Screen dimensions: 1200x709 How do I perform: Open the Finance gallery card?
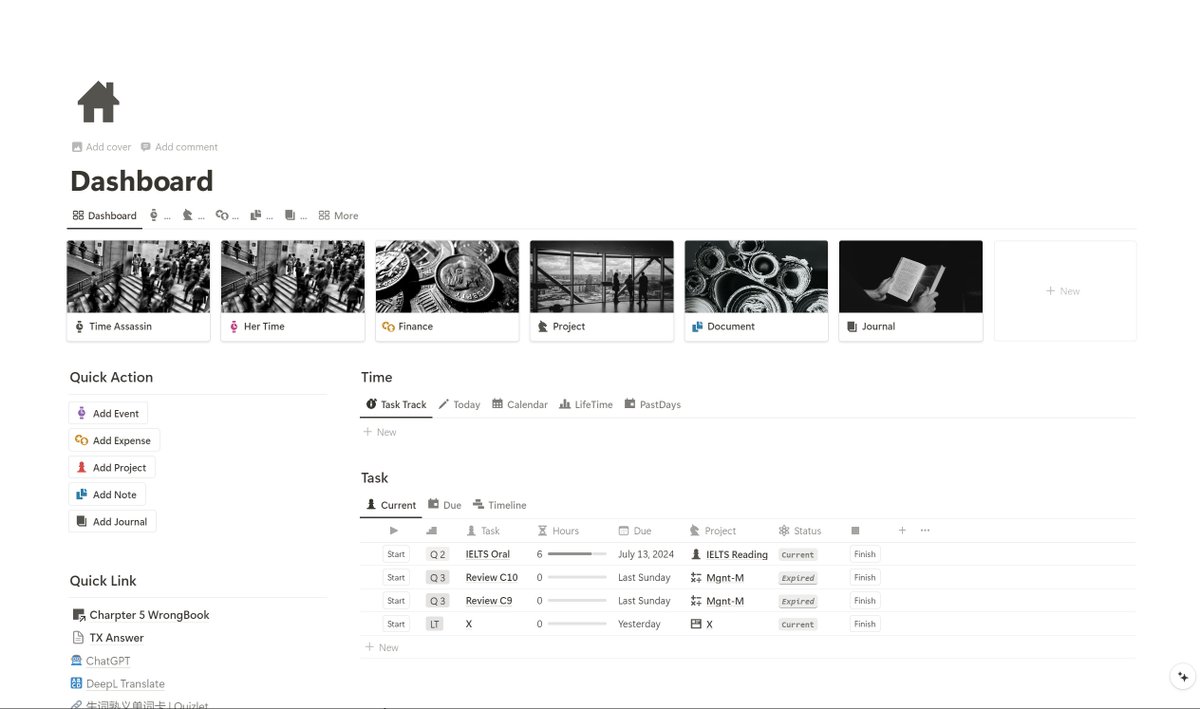[447, 291]
